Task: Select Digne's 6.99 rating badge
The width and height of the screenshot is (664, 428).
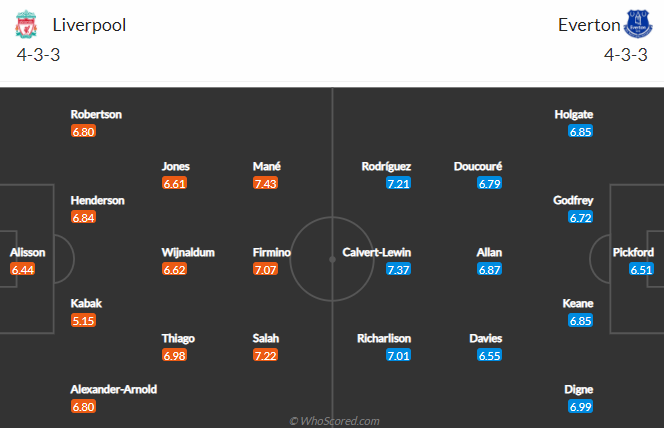Action: [x=581, y=406]
